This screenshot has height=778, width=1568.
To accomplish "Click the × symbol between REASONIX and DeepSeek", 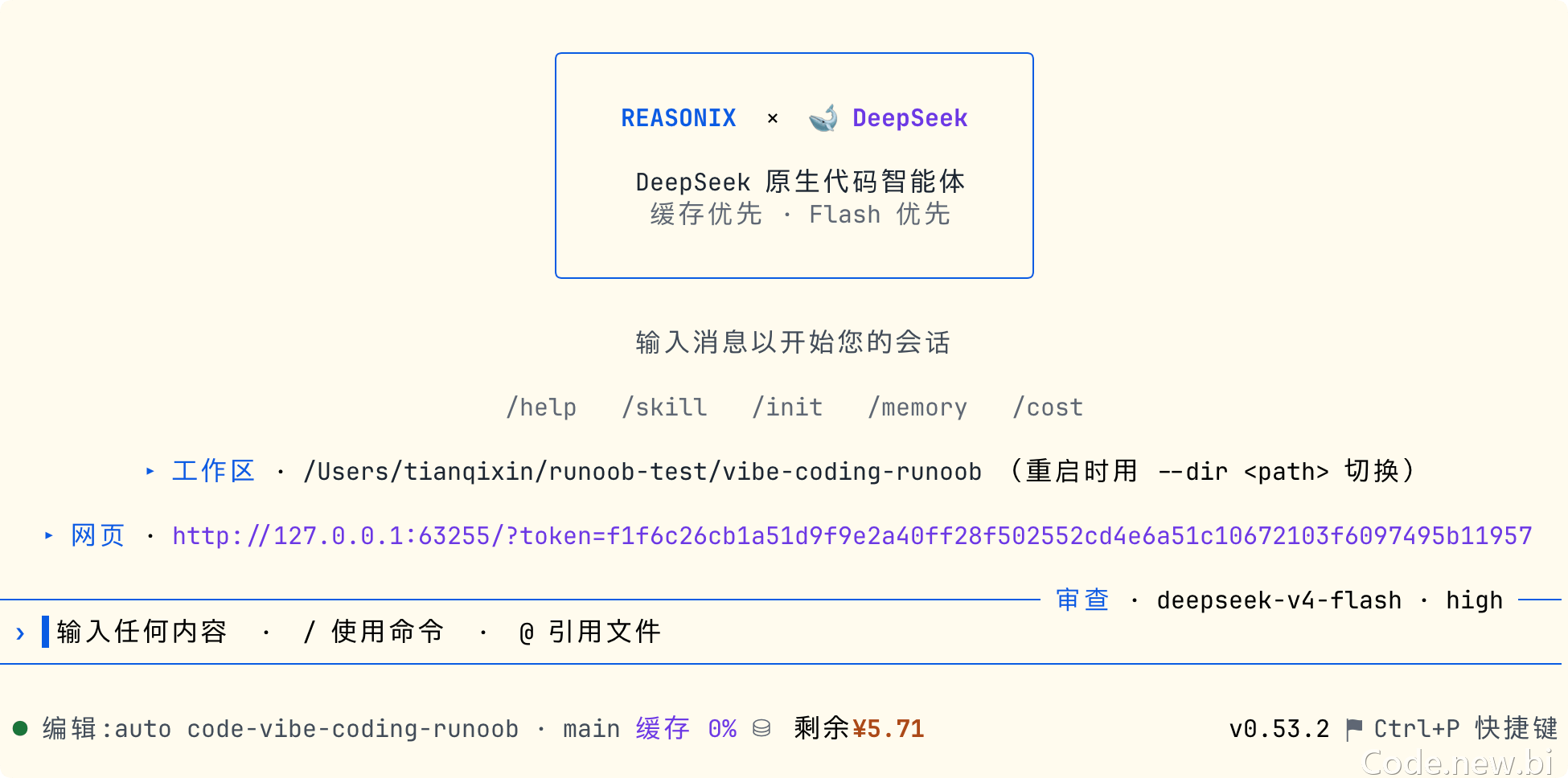I will point(773,118).
